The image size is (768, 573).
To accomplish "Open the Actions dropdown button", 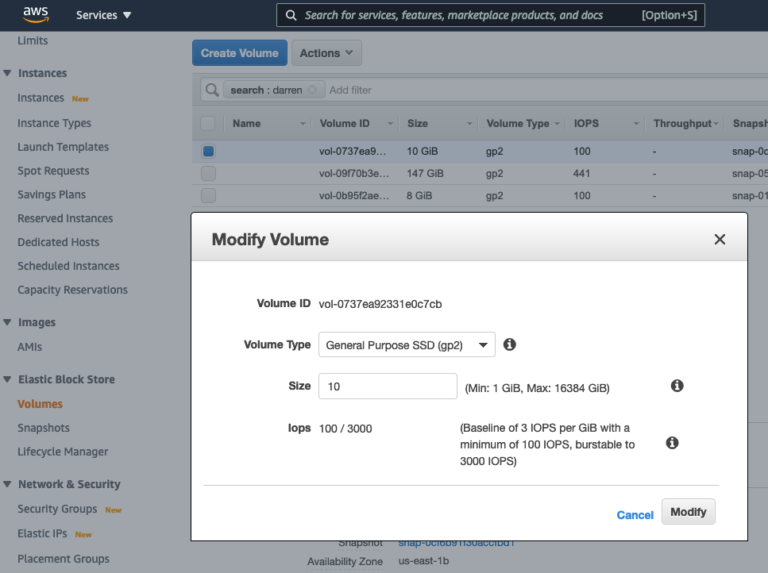I will point(327,53).
